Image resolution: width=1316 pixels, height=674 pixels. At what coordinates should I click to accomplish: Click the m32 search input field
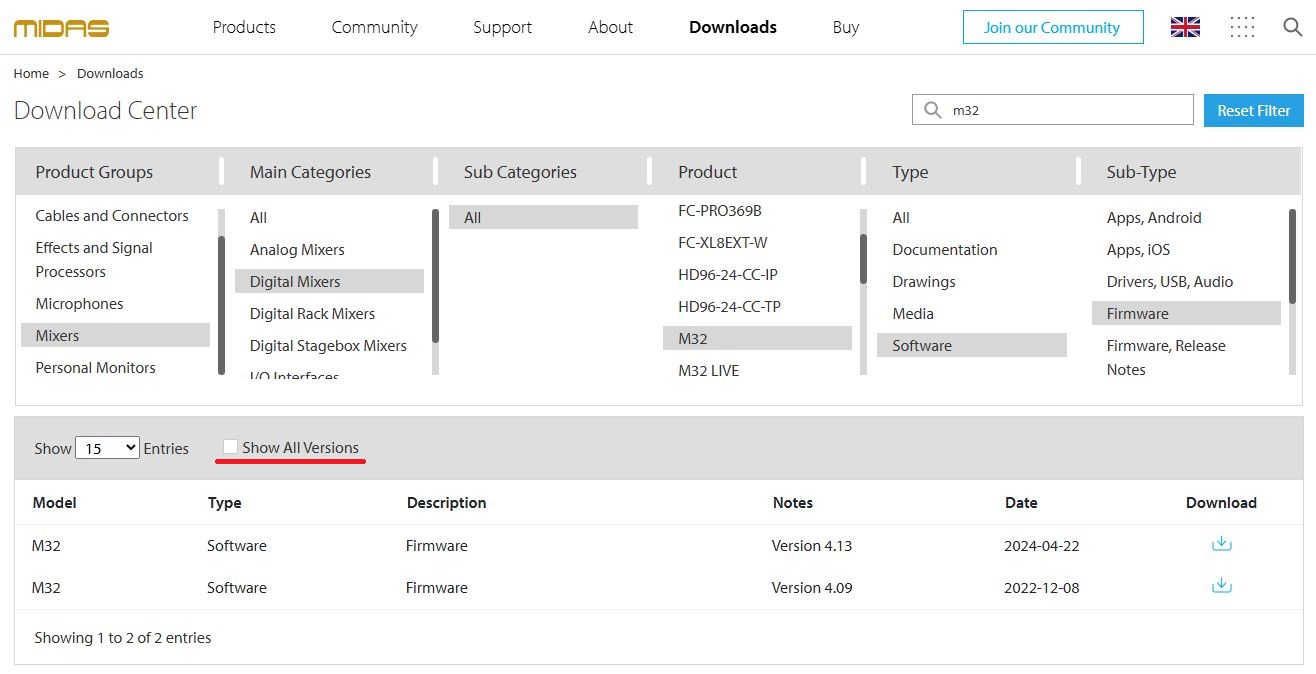[x=1053, y=110]
